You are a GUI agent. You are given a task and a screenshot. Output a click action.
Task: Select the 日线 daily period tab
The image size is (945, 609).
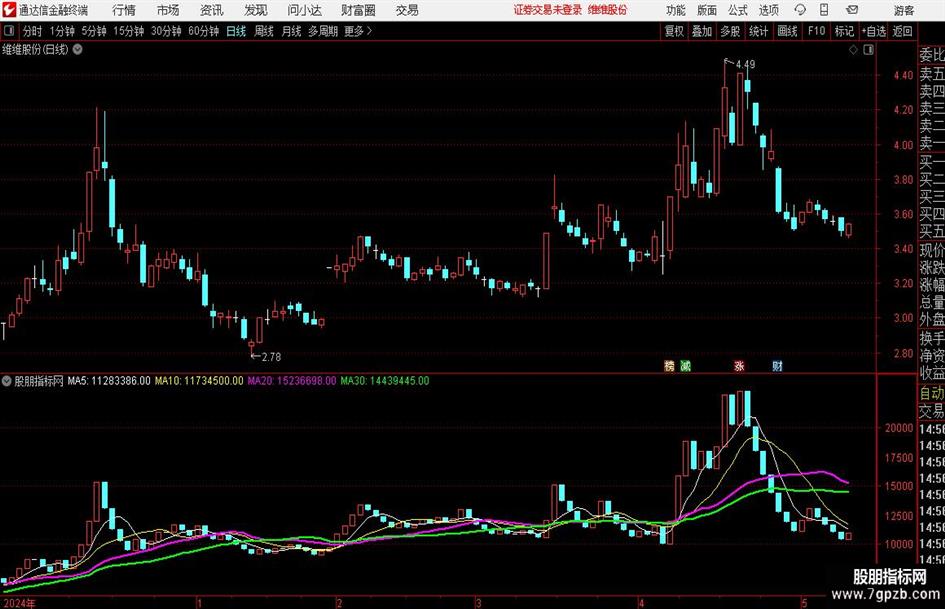coord(236,31)
